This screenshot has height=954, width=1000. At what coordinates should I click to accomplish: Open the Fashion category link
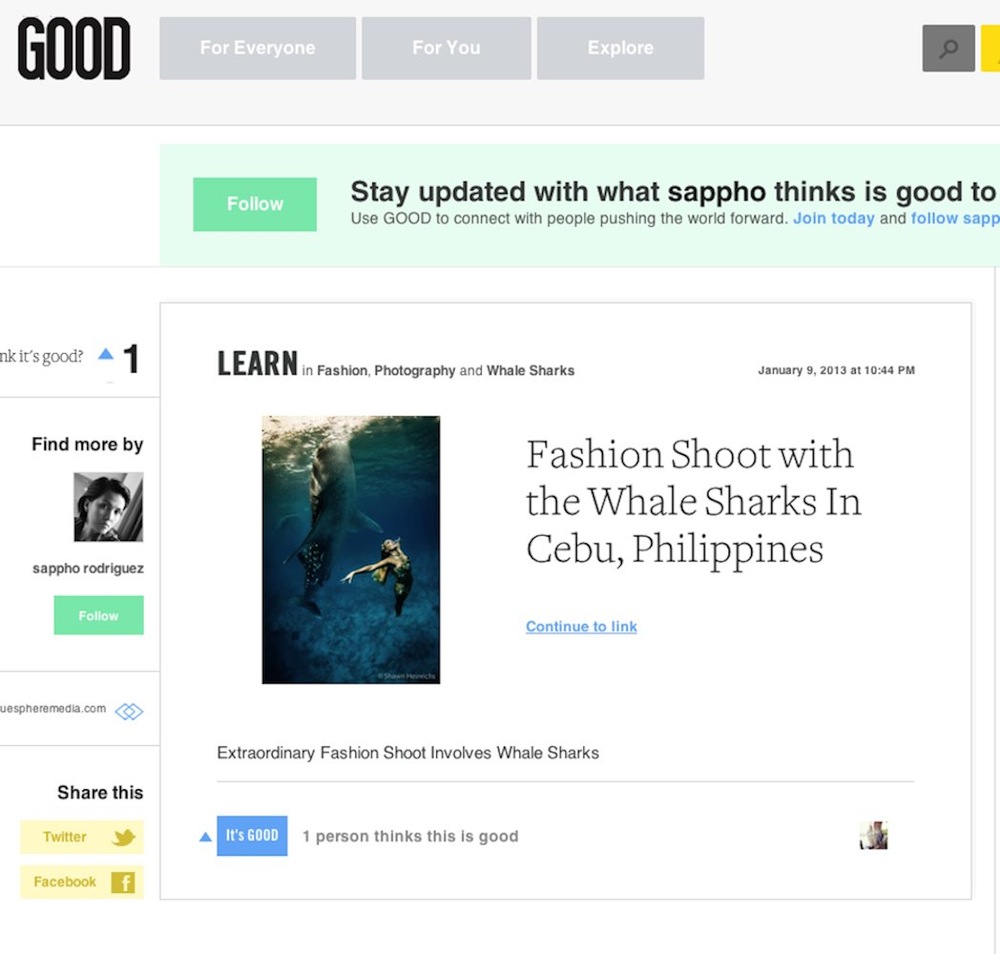coord(342,371)
